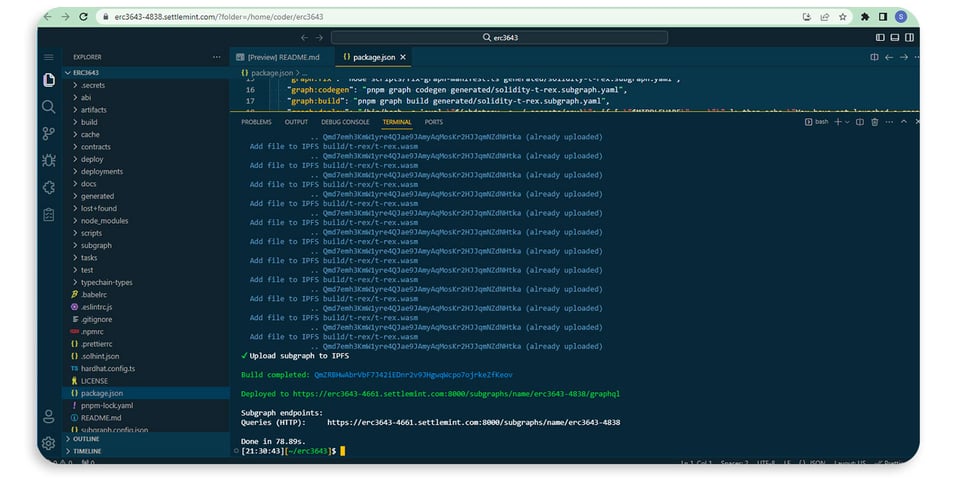Toggle secondary side bar visibility
Screen dimensions: 954x494
909,38
